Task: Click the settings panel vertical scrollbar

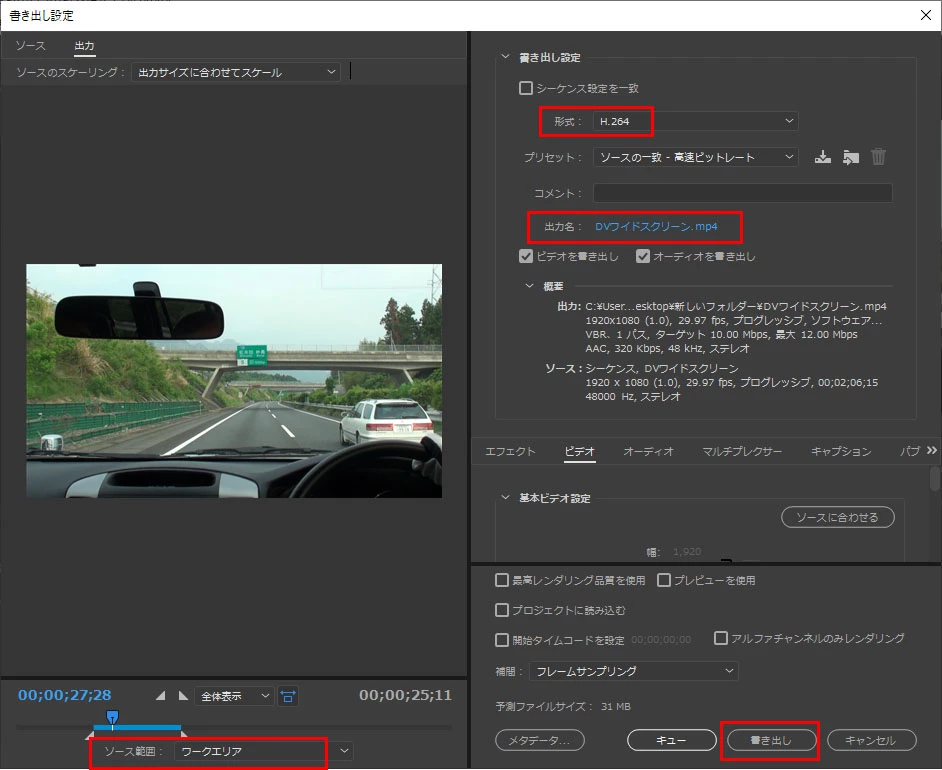Action: point(934,480)
